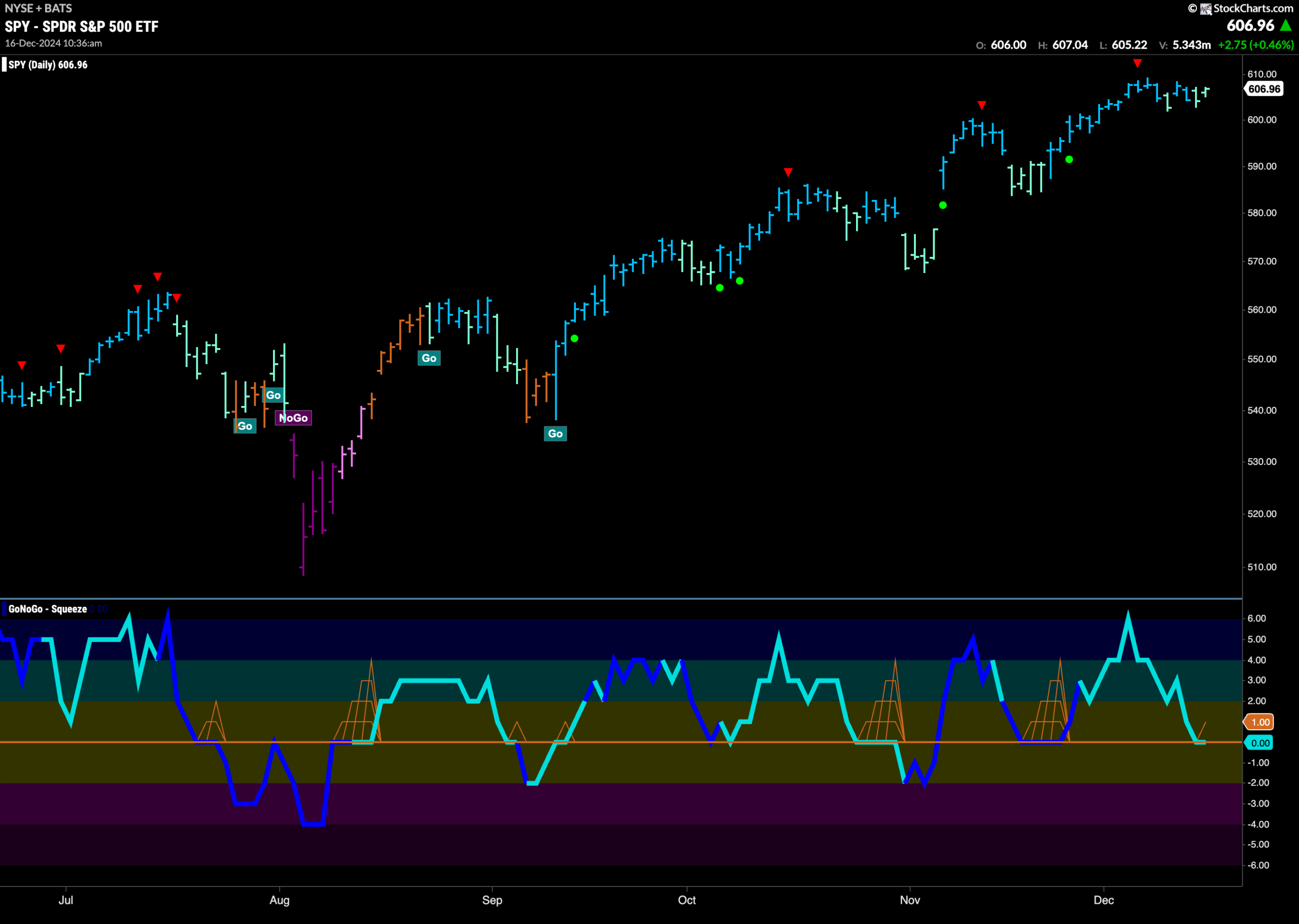The height and width of the screenshot is (924, 1299).
Task: Click the SPY - SPDR S&P 500 ETF title
Action: point(82,26)
